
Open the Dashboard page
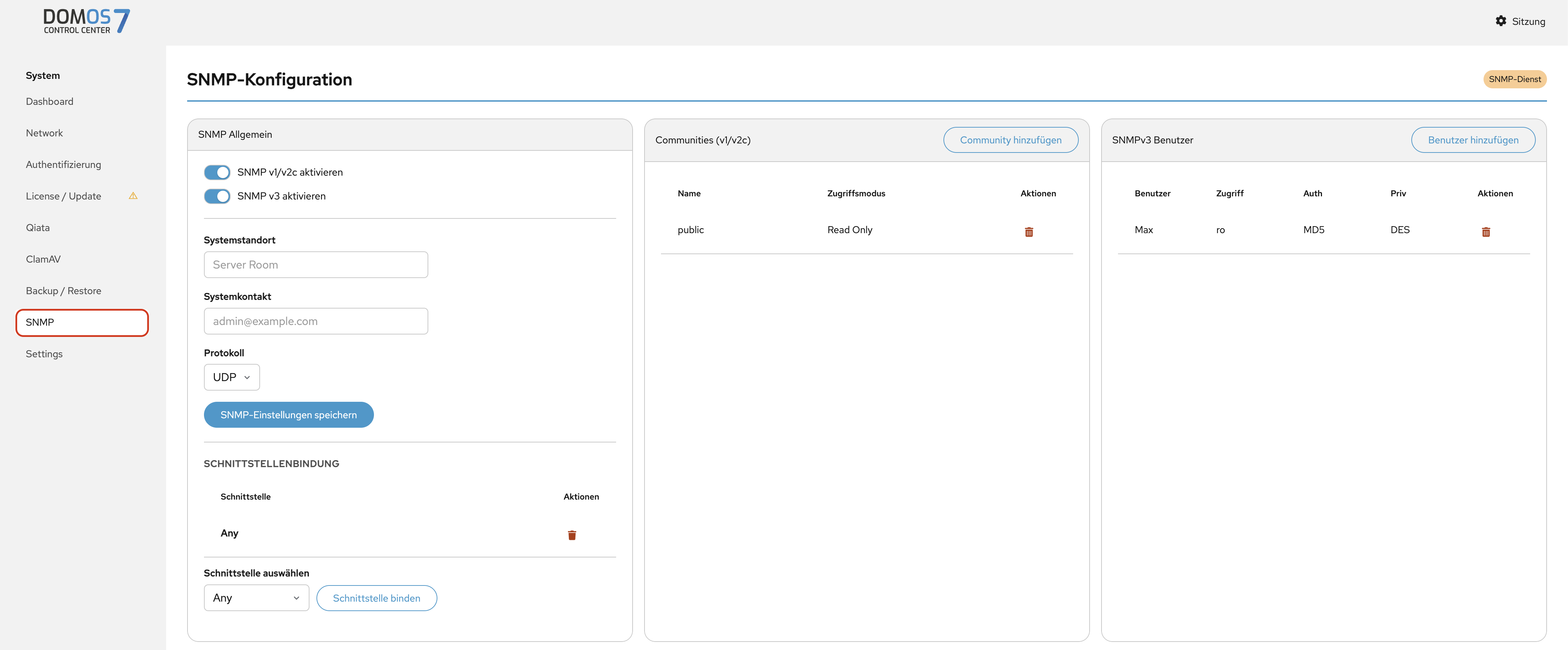tap(49, 101)
